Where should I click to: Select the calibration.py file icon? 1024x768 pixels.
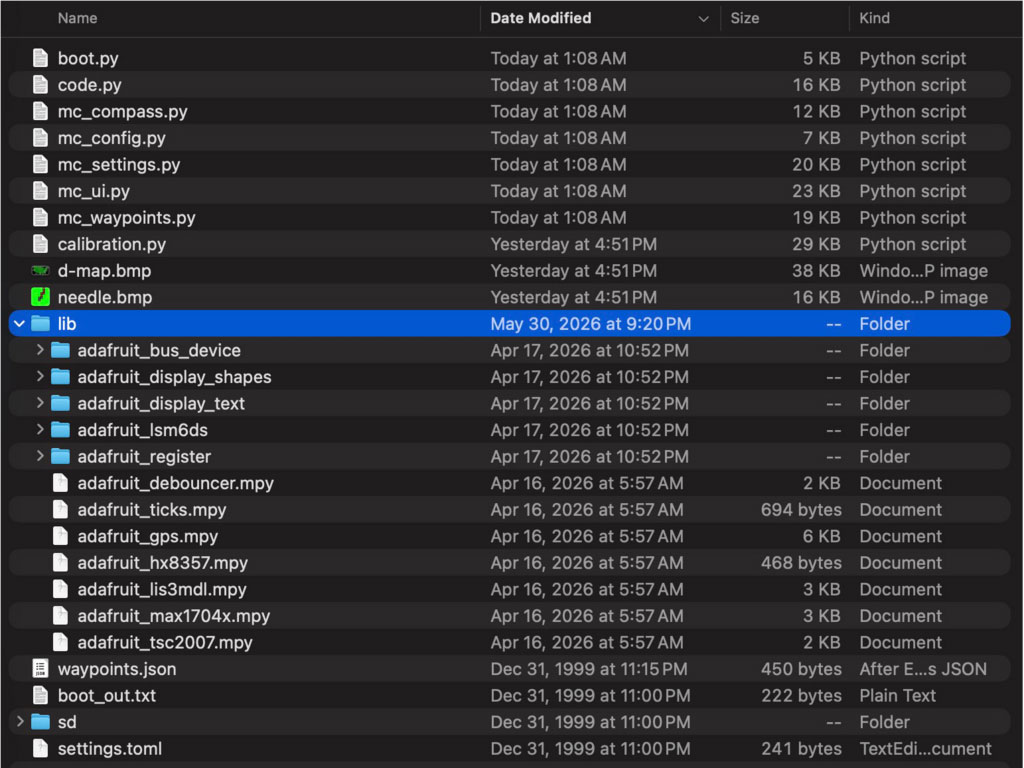point(40,244)
